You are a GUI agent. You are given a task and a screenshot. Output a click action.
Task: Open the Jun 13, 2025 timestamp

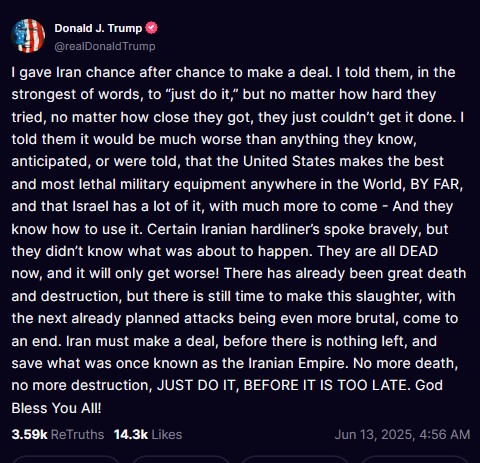coord(402,434)
